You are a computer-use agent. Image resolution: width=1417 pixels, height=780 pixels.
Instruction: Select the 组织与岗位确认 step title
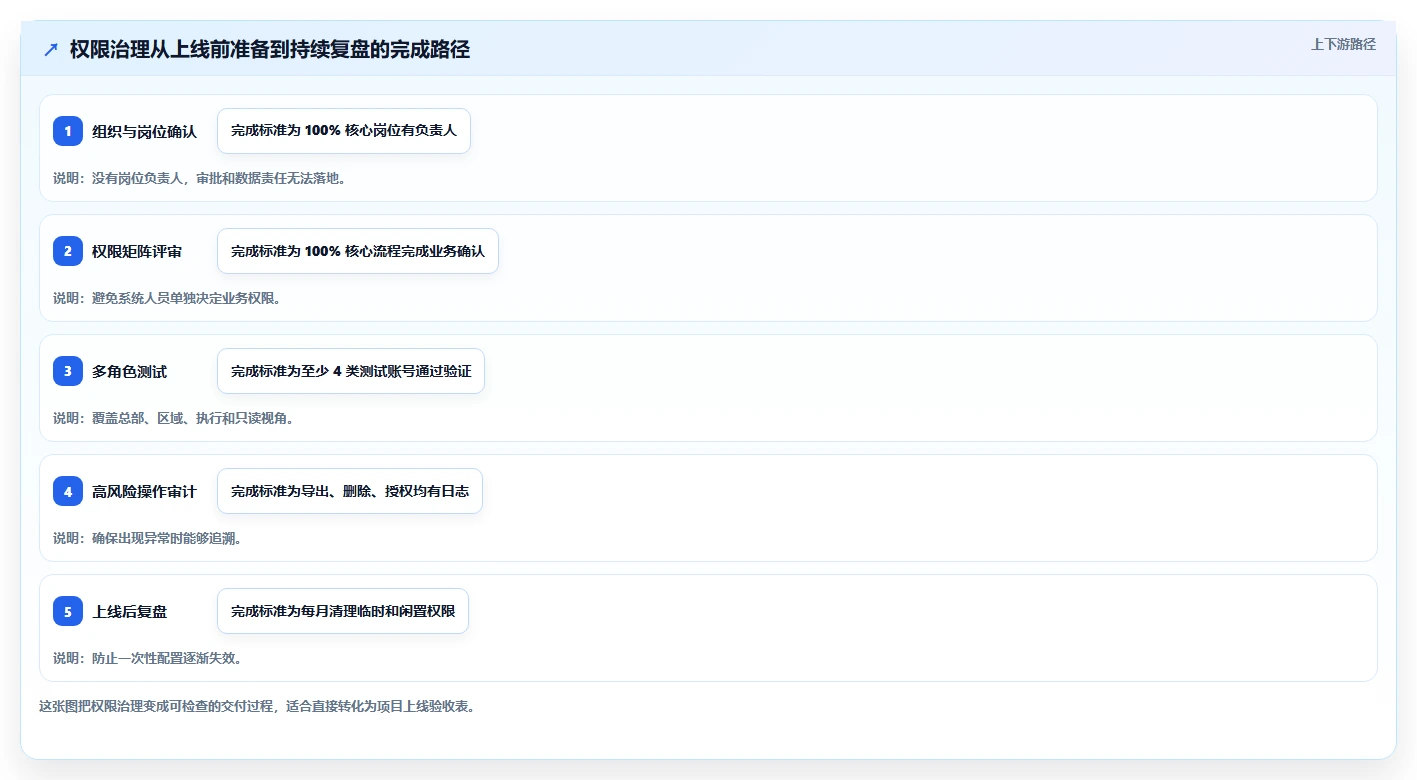pos(145,131)
